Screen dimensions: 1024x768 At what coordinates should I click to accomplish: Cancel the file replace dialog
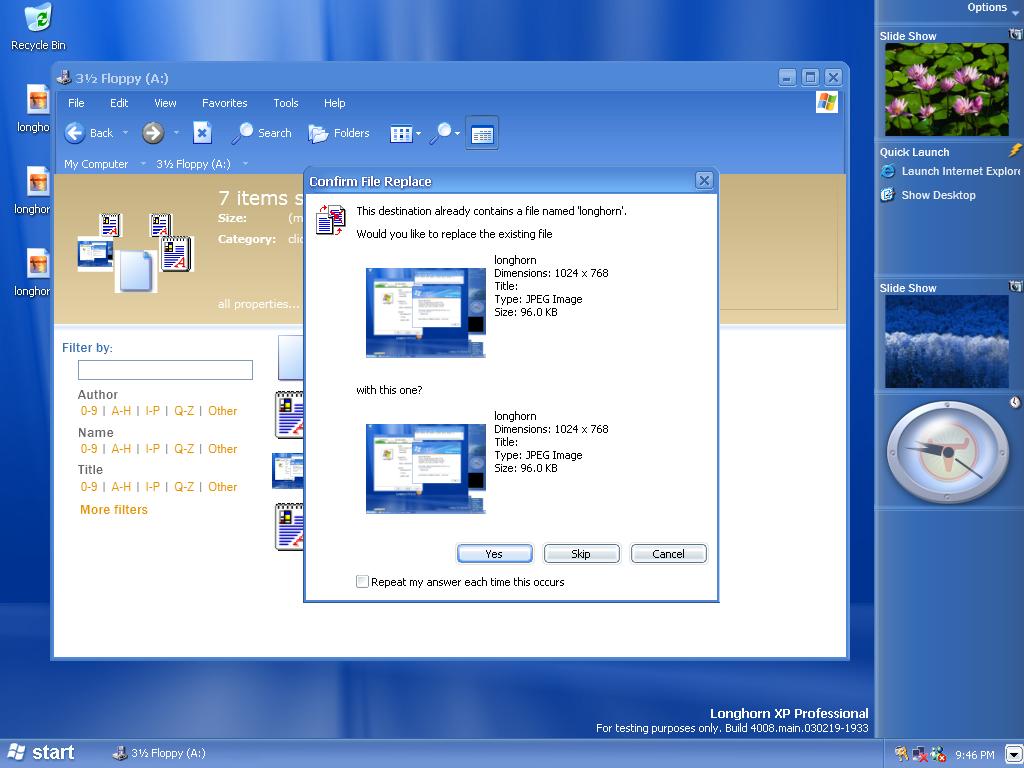pyautogui.click(x=668, y=554)
